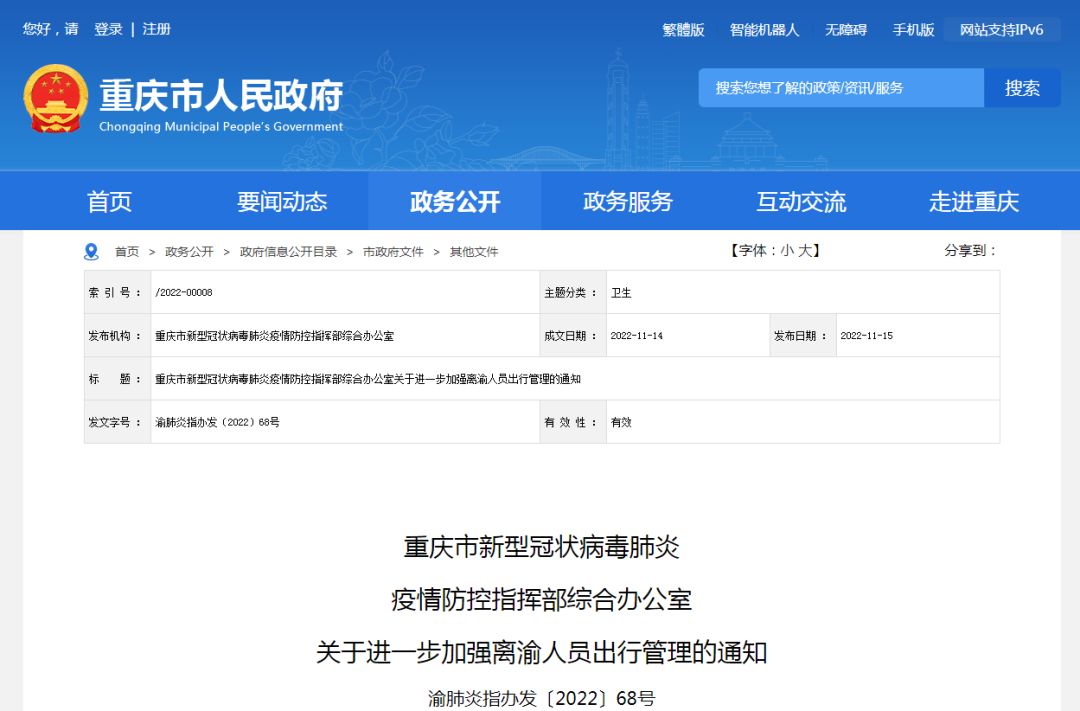Open the 要闻动态 tab
The image size is (1080, 711).
pos(283,200)
